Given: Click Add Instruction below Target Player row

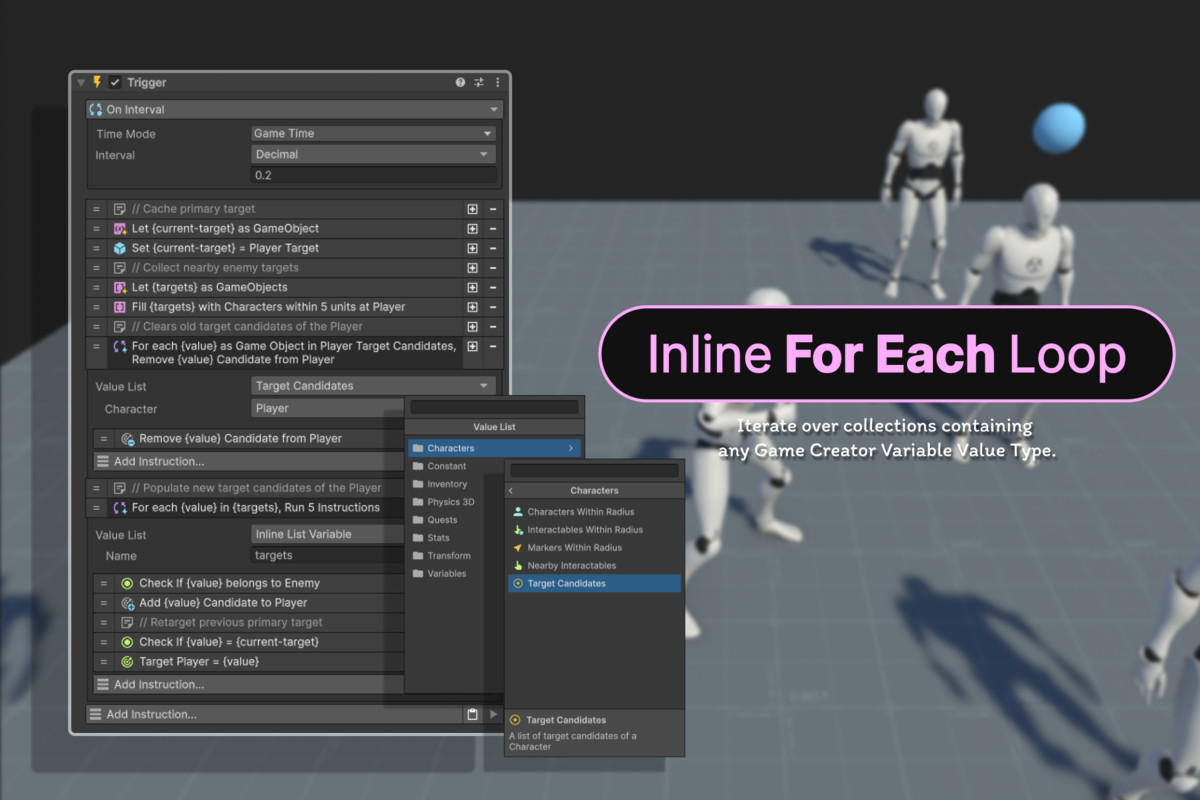Looking at the screenshot, I should click(248, 685).
